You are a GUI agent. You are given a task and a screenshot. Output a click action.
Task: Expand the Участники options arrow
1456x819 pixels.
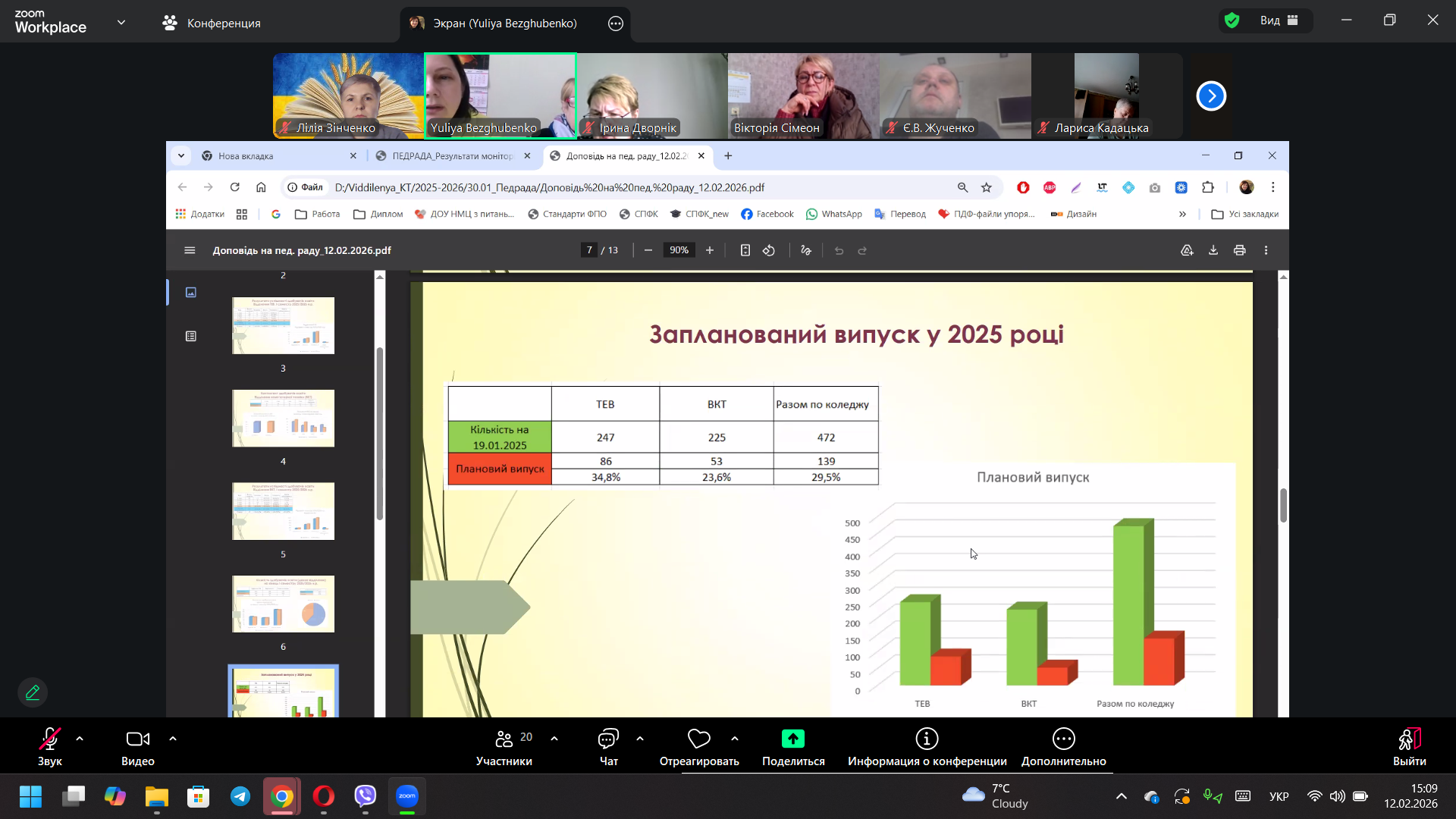tap(554, 739)
